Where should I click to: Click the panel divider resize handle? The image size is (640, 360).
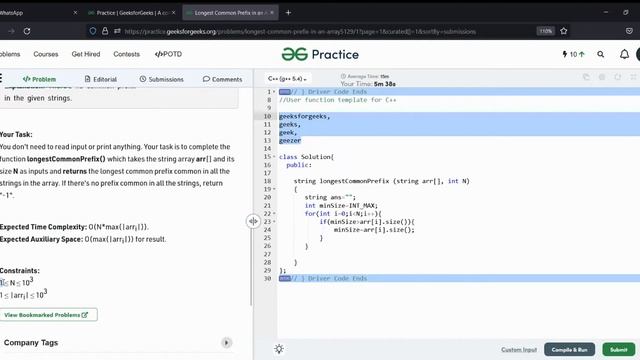253,221
